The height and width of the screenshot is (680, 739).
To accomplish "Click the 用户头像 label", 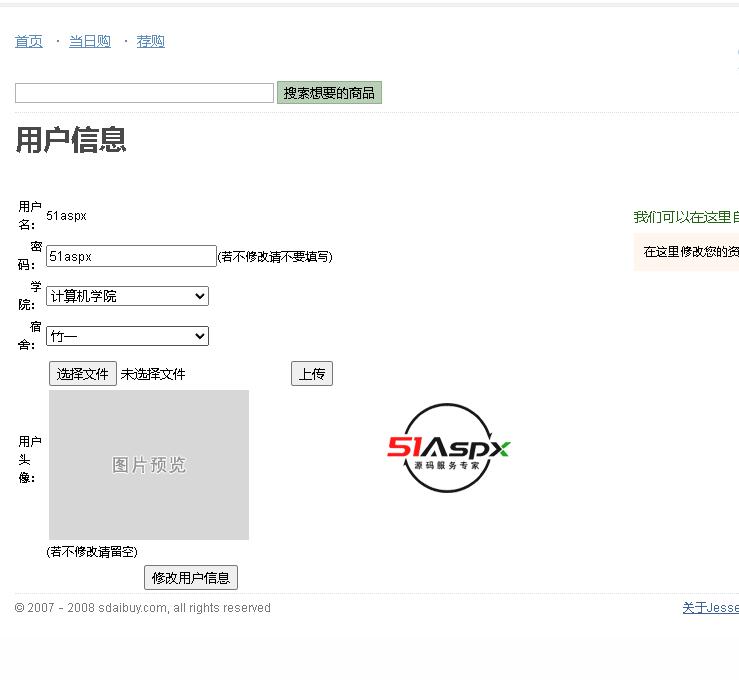I will 30,459.
